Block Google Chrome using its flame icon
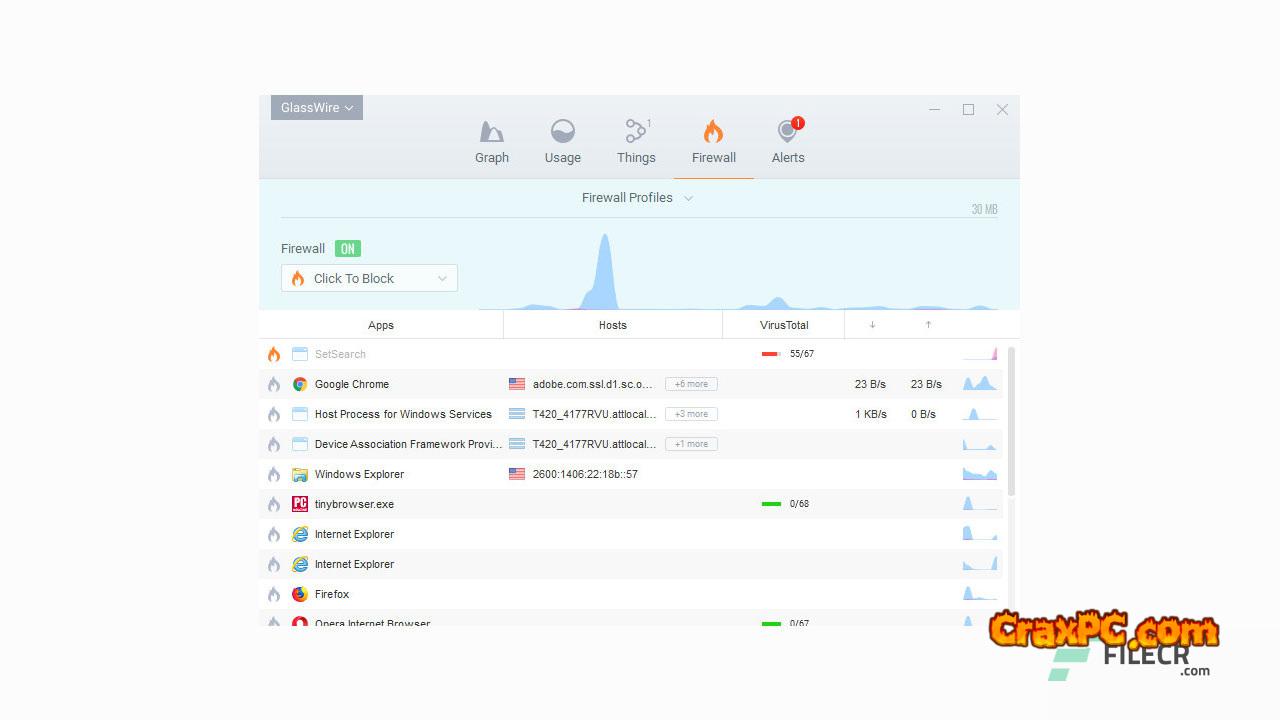This screenshot has width=1280, height=720. coord(274,384)
